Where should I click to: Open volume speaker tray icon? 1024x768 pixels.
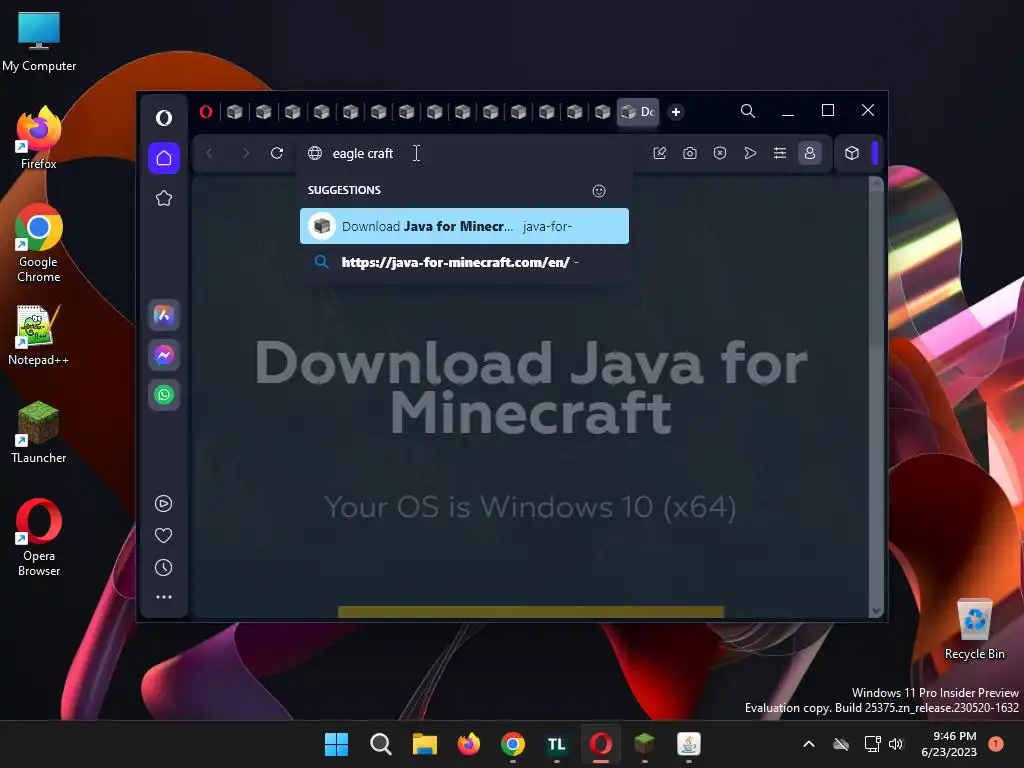tap(896, 744)
